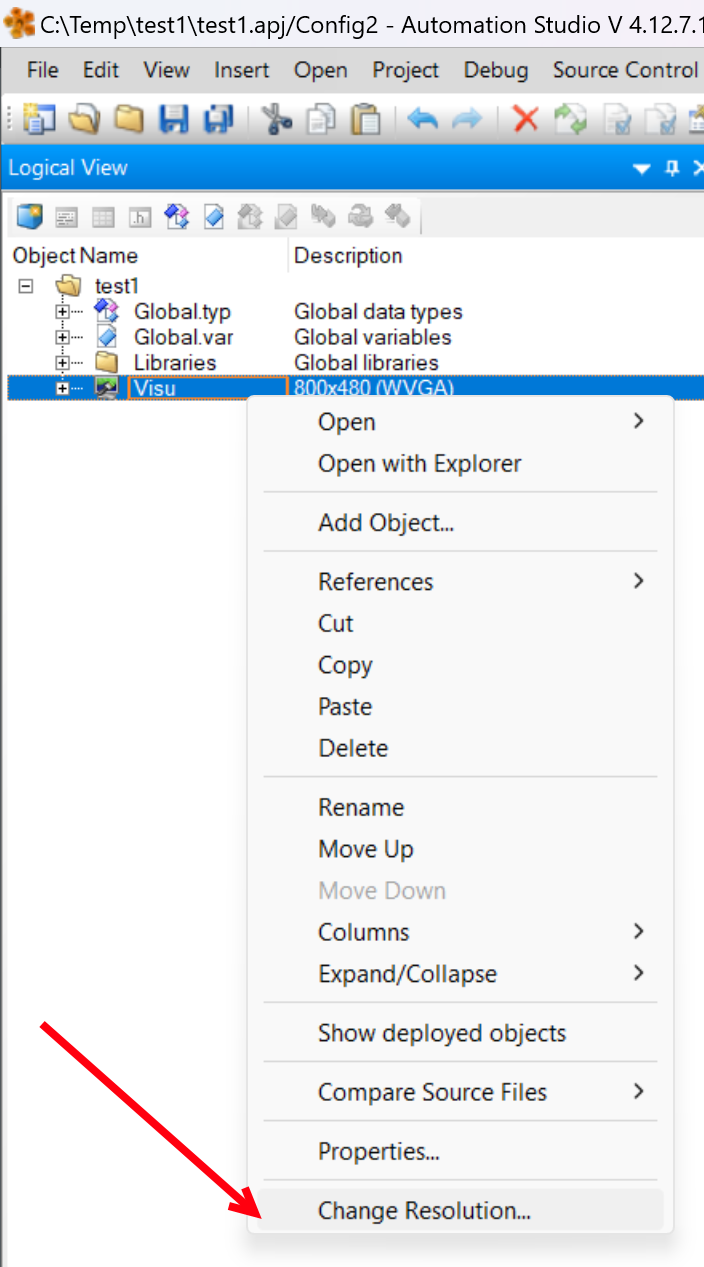Click the Cut scissors toolbar icon
This screenshot has width=704, height=1267.
pyautogui.click(x=276, y=120)
